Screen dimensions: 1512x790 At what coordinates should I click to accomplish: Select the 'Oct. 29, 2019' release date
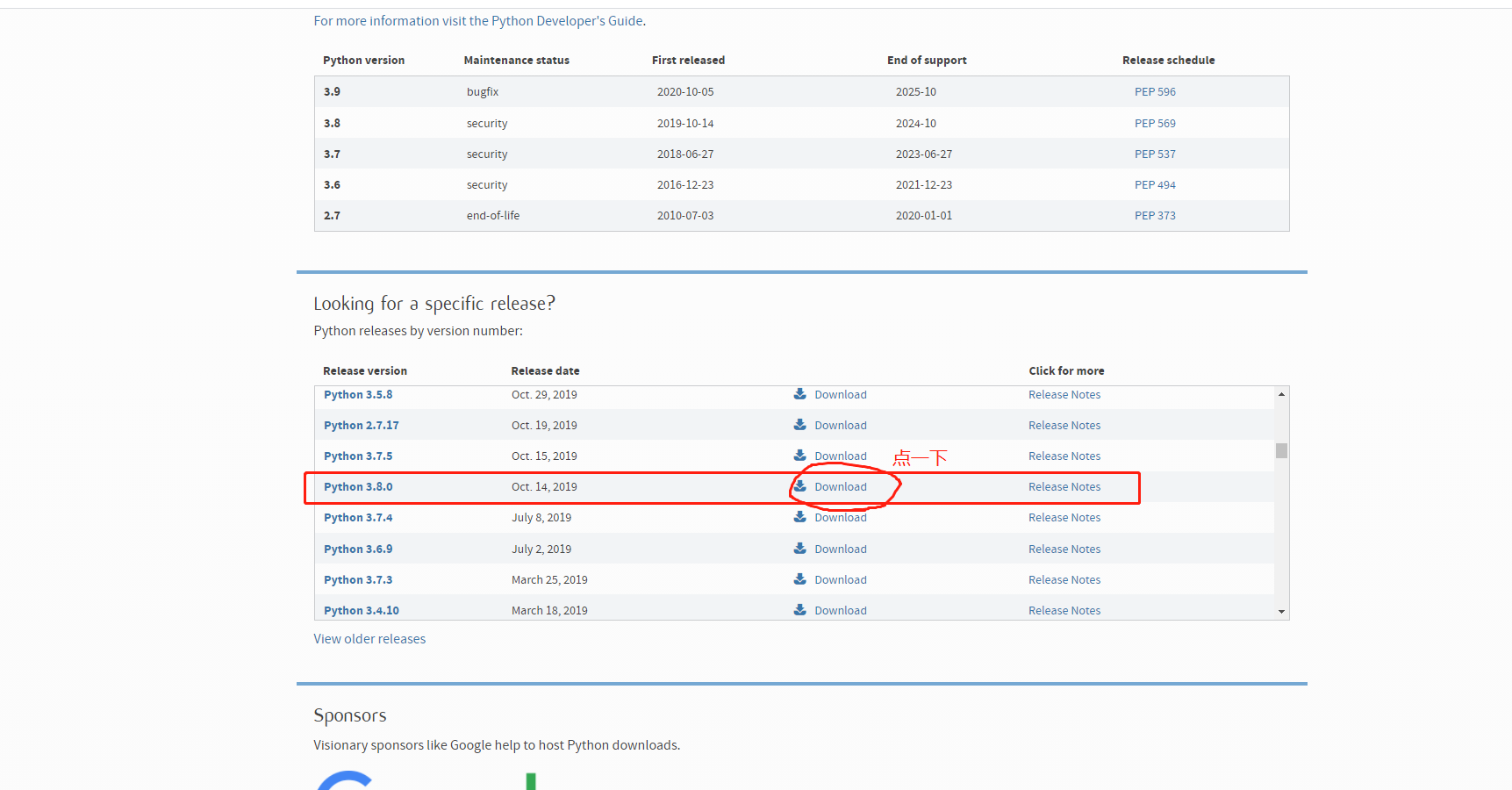(x=544, y=394)
